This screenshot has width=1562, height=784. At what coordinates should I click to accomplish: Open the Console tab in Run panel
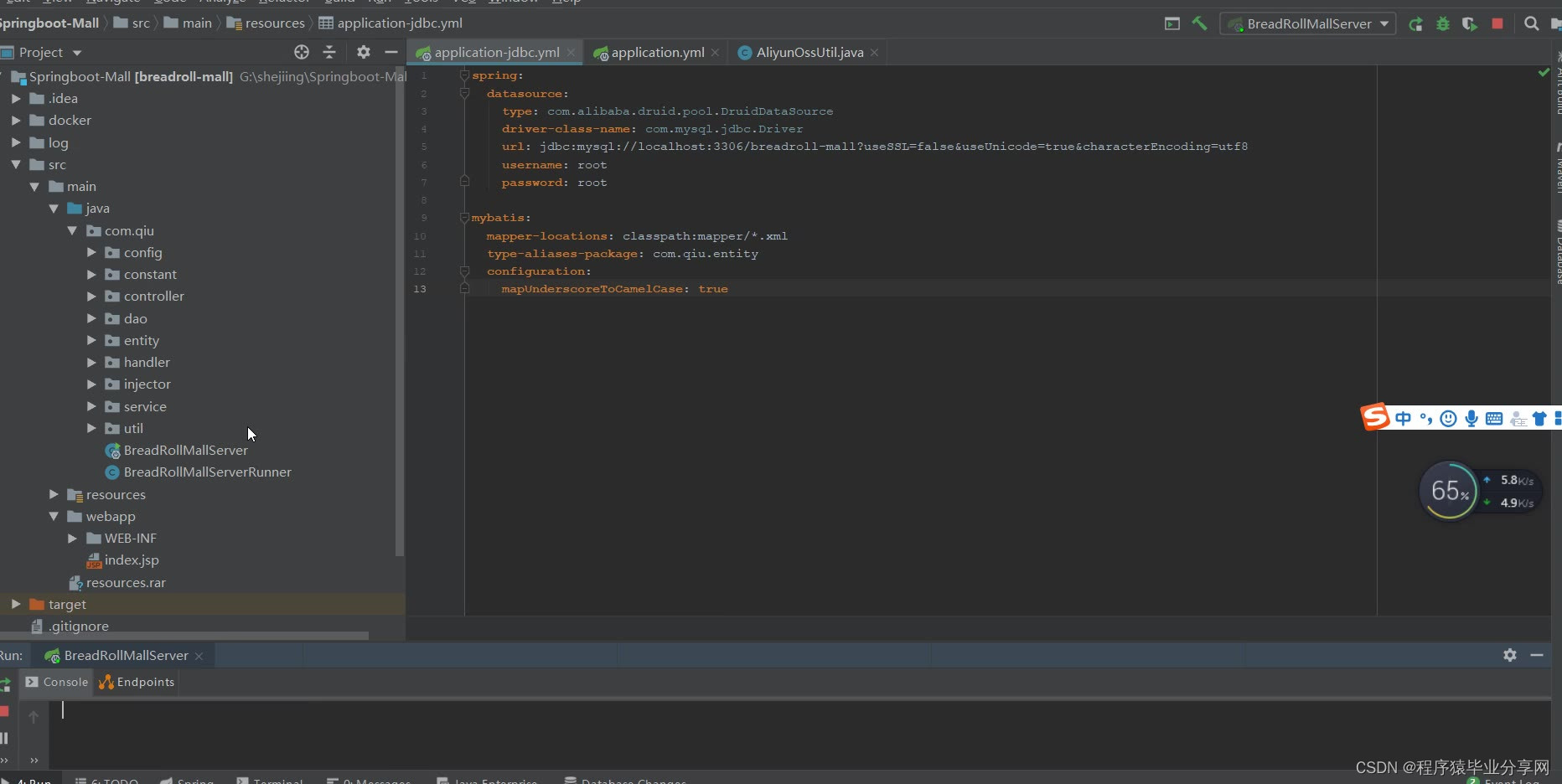point(57,682)
